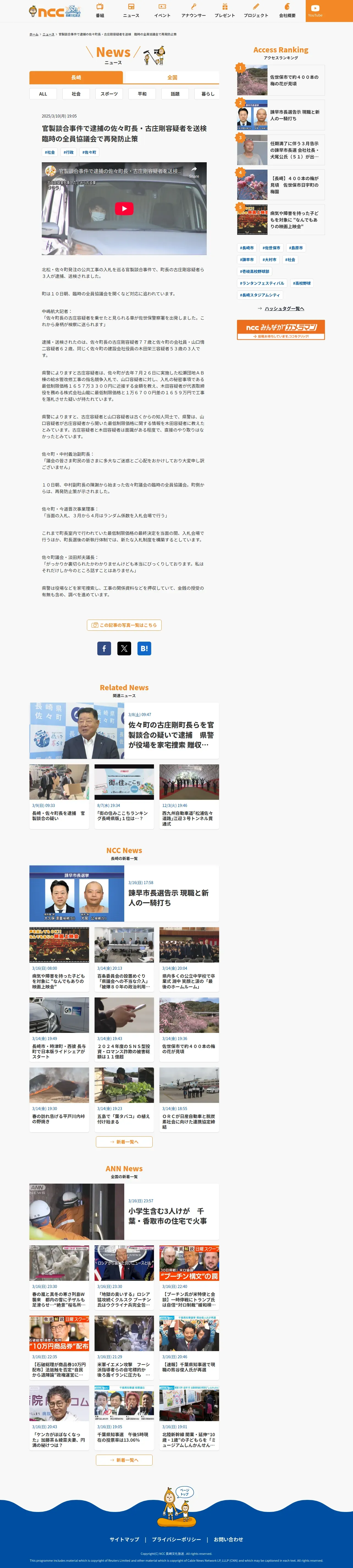Click the #諫早市 hashtag
Image resolution: width=353 pixels, height=1568 pixels.
(247, 259)
